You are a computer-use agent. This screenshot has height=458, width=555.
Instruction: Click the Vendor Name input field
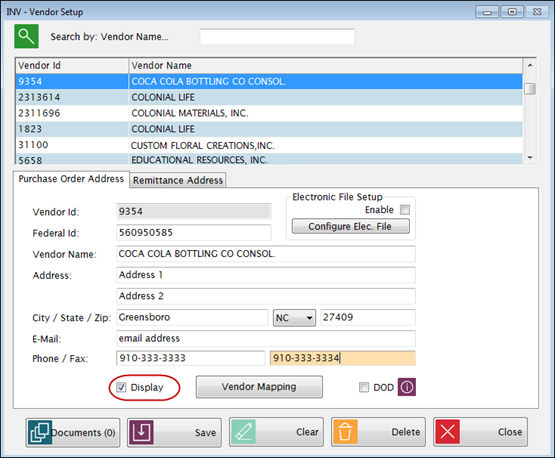266,254
